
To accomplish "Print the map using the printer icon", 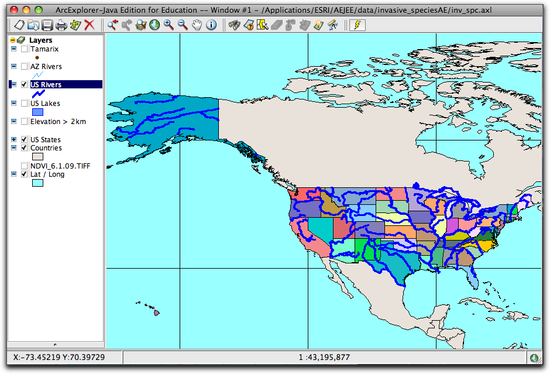I will pos(61,25).
